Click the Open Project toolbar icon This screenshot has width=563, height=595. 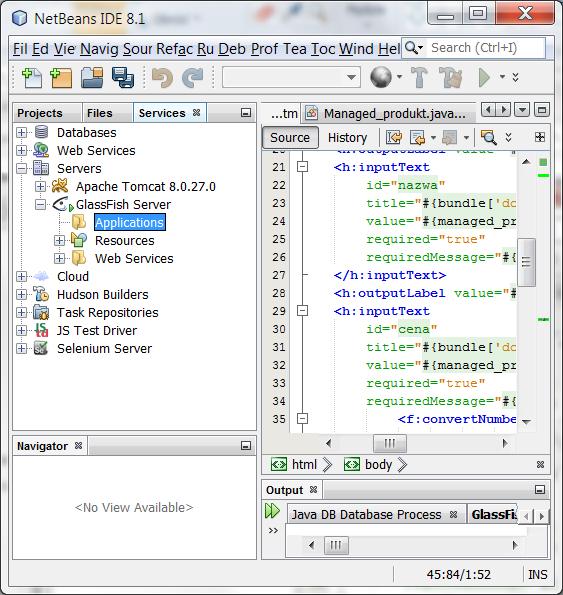(x=92, y=77)
